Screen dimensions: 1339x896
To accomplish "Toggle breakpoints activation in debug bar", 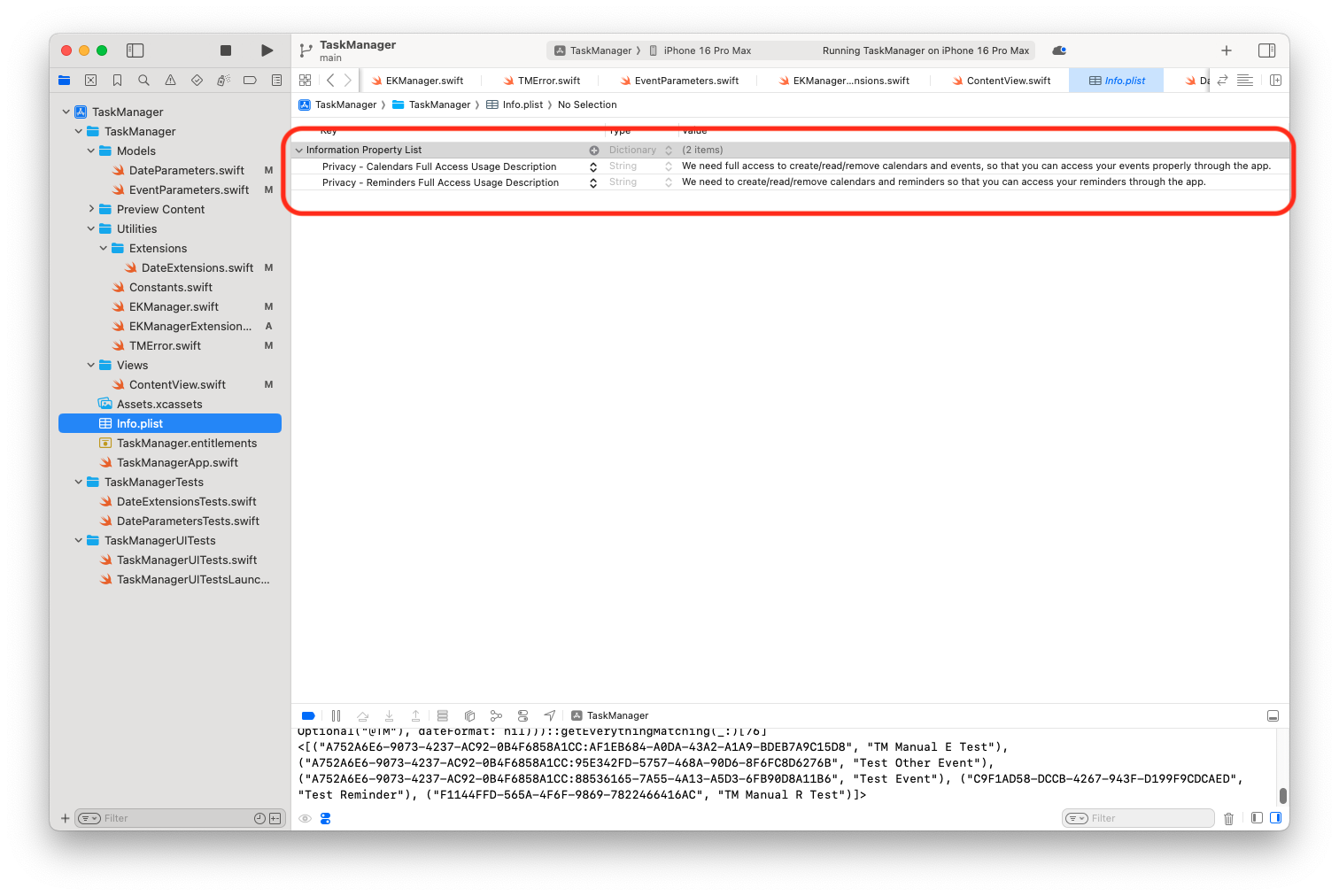I will pyautogui.click(x=308, y=715).
